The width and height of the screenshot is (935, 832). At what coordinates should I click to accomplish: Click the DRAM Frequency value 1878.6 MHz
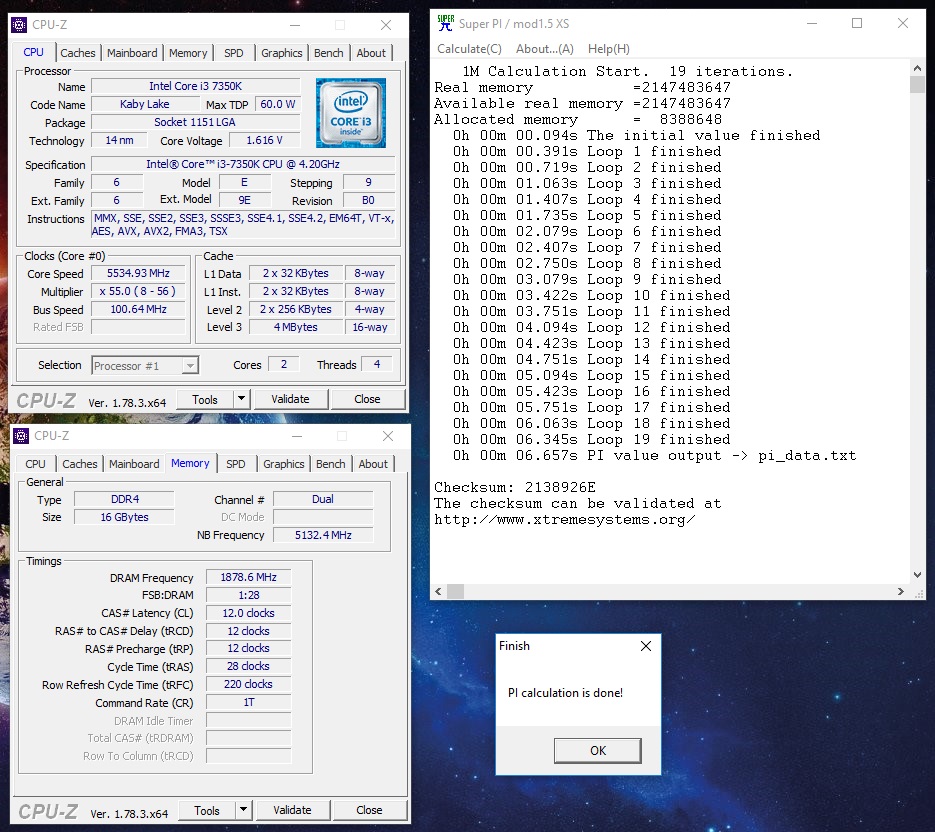(249, 577)
